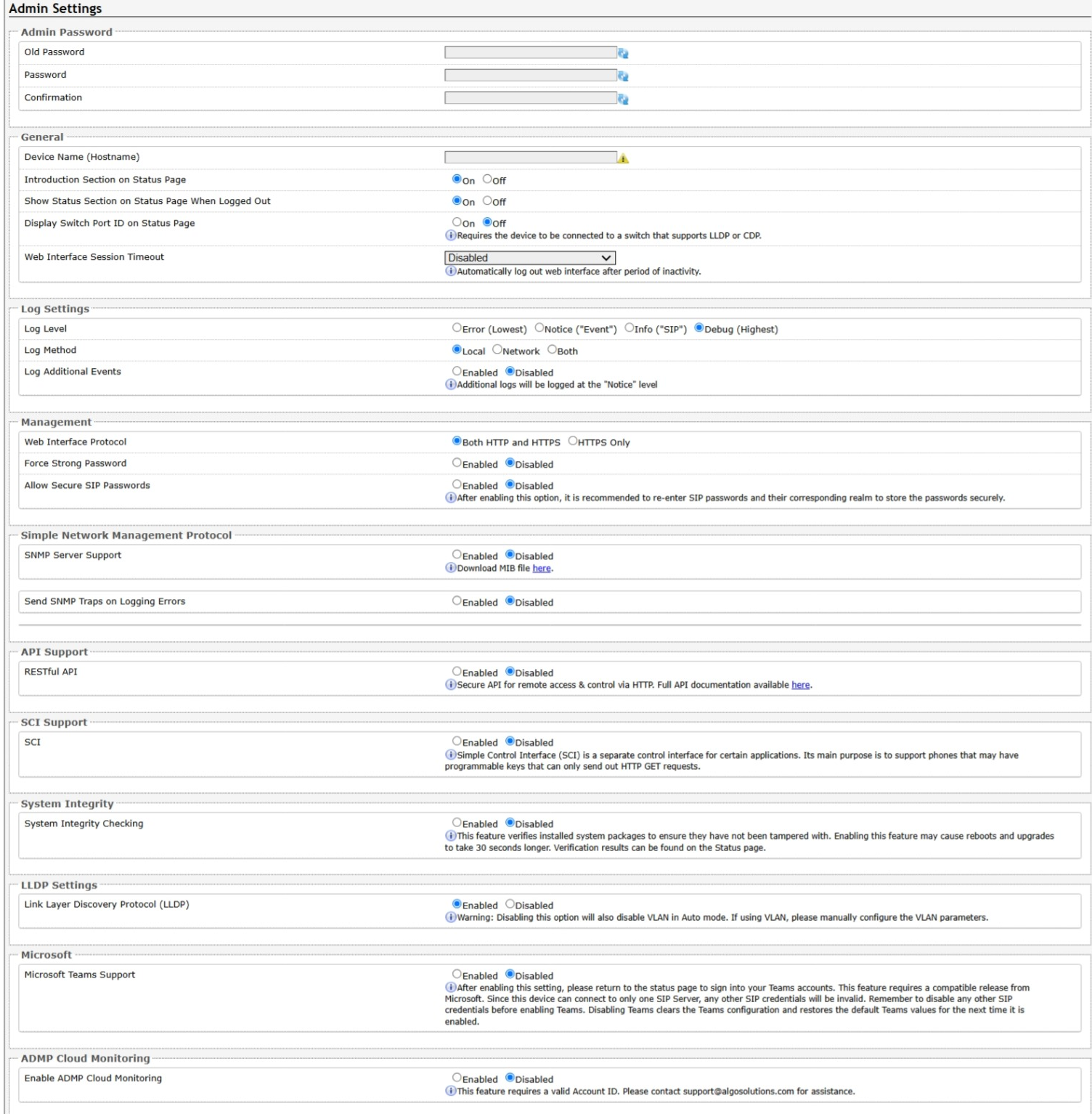The width and height of the screenshot is (1092, 1114).
Task: Click info icon under Microsoft Teams Support
Action: click(450, 987)
